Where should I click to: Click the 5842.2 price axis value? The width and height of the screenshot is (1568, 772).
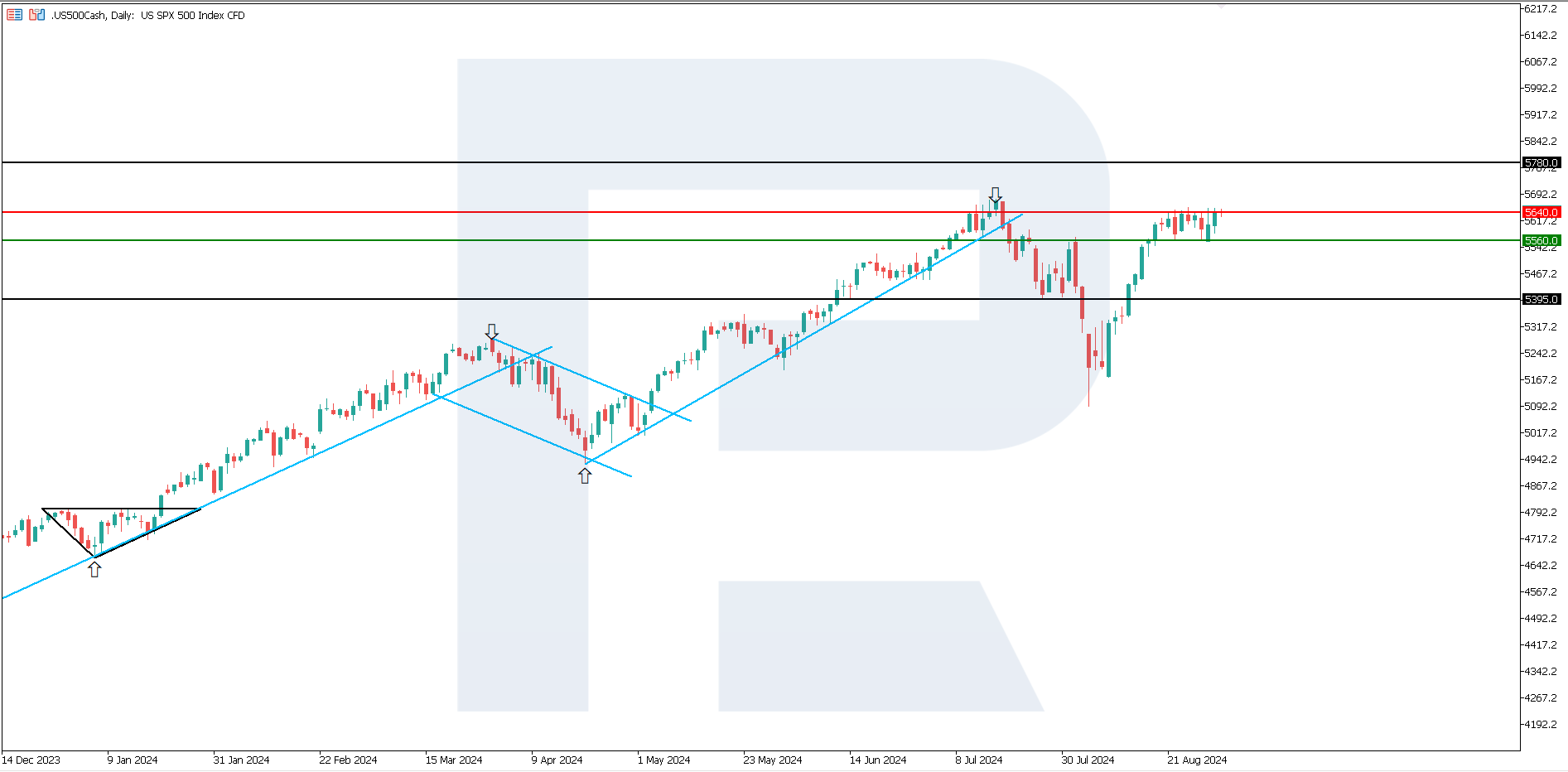(1541, 142)
